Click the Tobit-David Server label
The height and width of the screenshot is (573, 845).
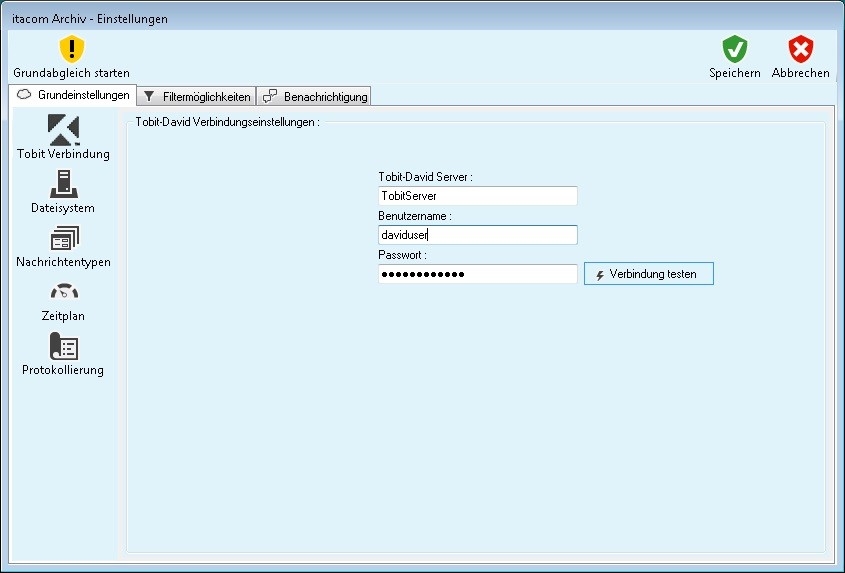point(425,177)
